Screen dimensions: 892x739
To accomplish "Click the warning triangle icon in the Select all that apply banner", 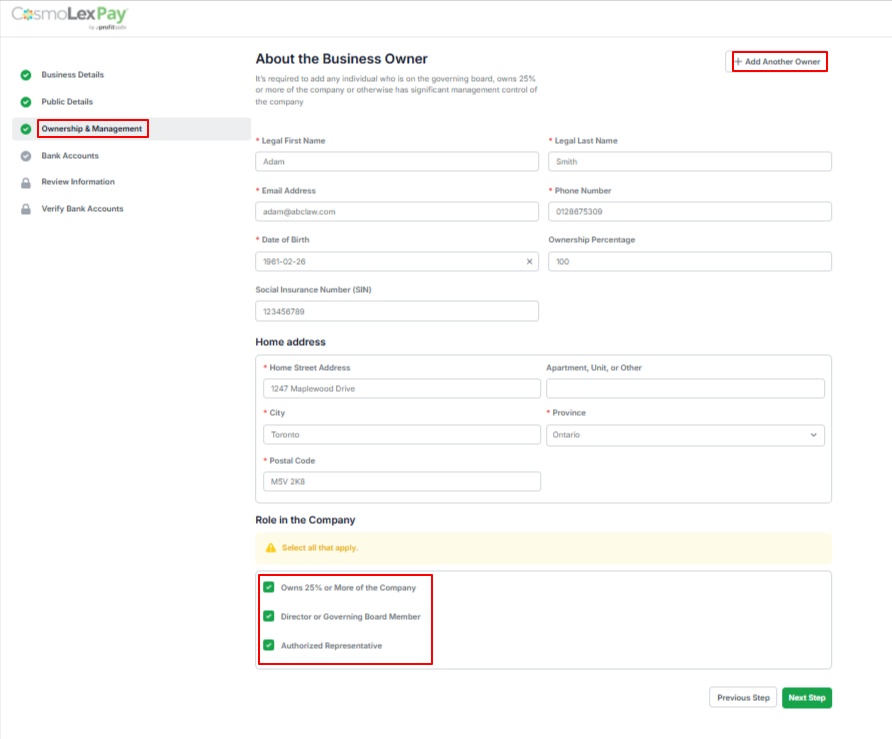I will tap(271, 548).
